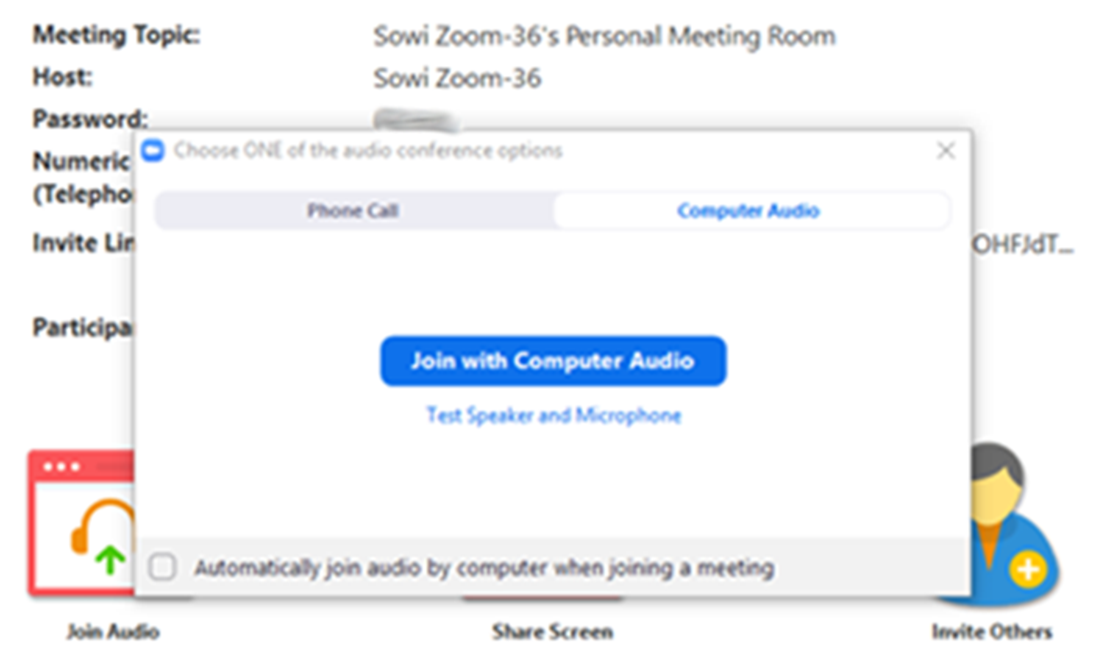Open Test Speaker and Microphone link
Viewport: 1096px width, 656px height.
(554, 415)
